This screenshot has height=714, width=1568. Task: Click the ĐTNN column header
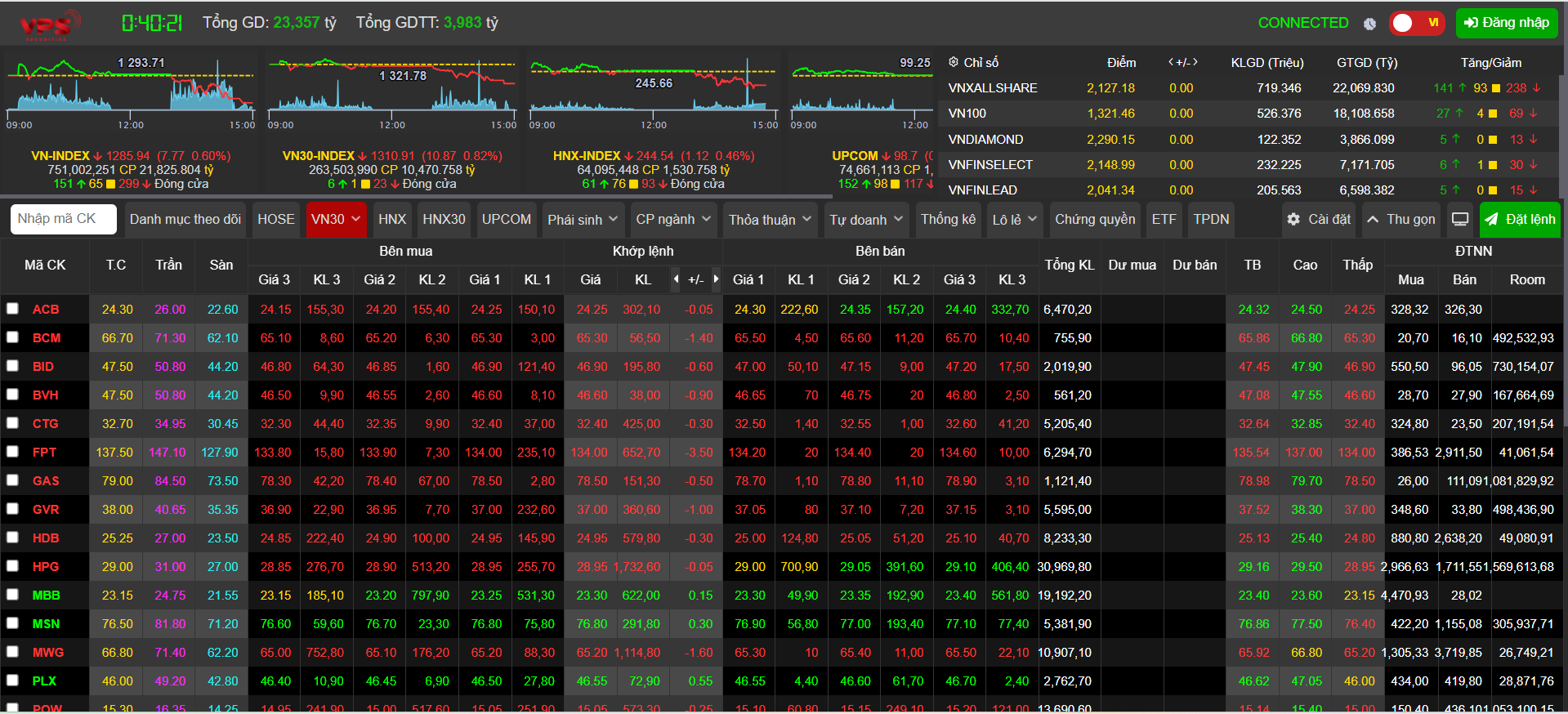point(1474,251)
